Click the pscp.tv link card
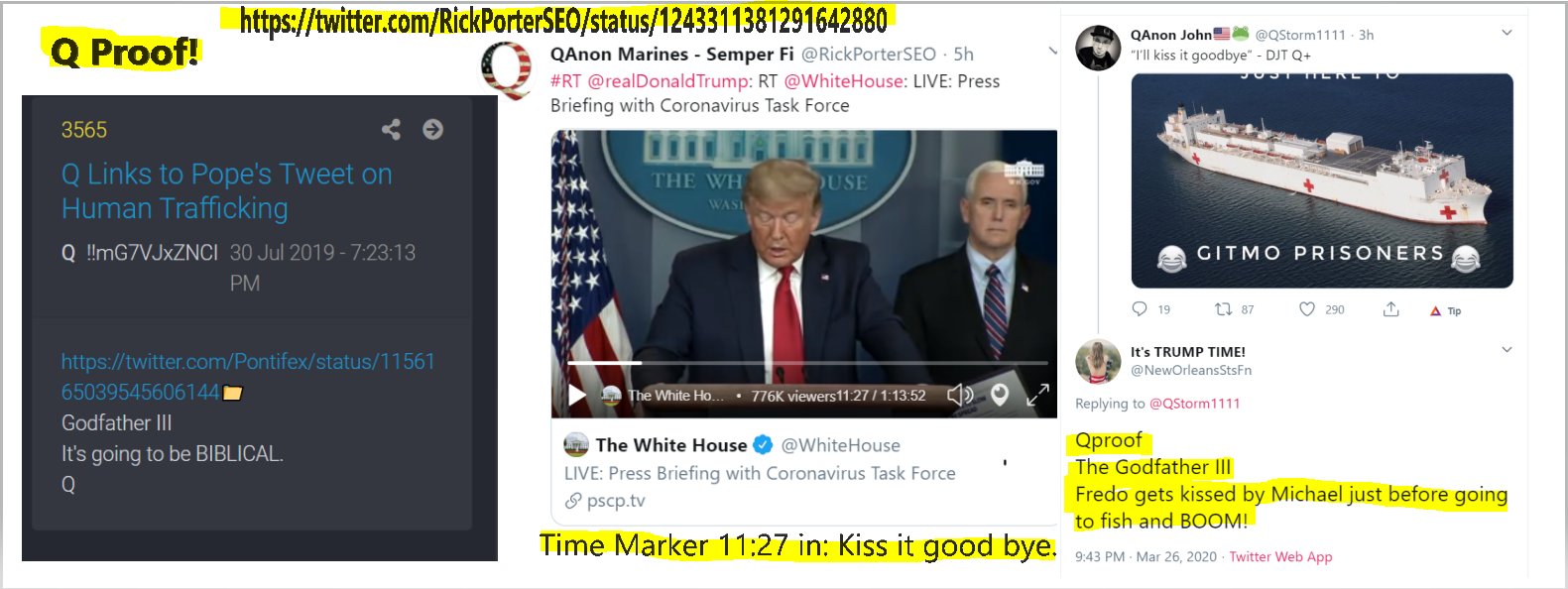 click(x=804, y=473)
